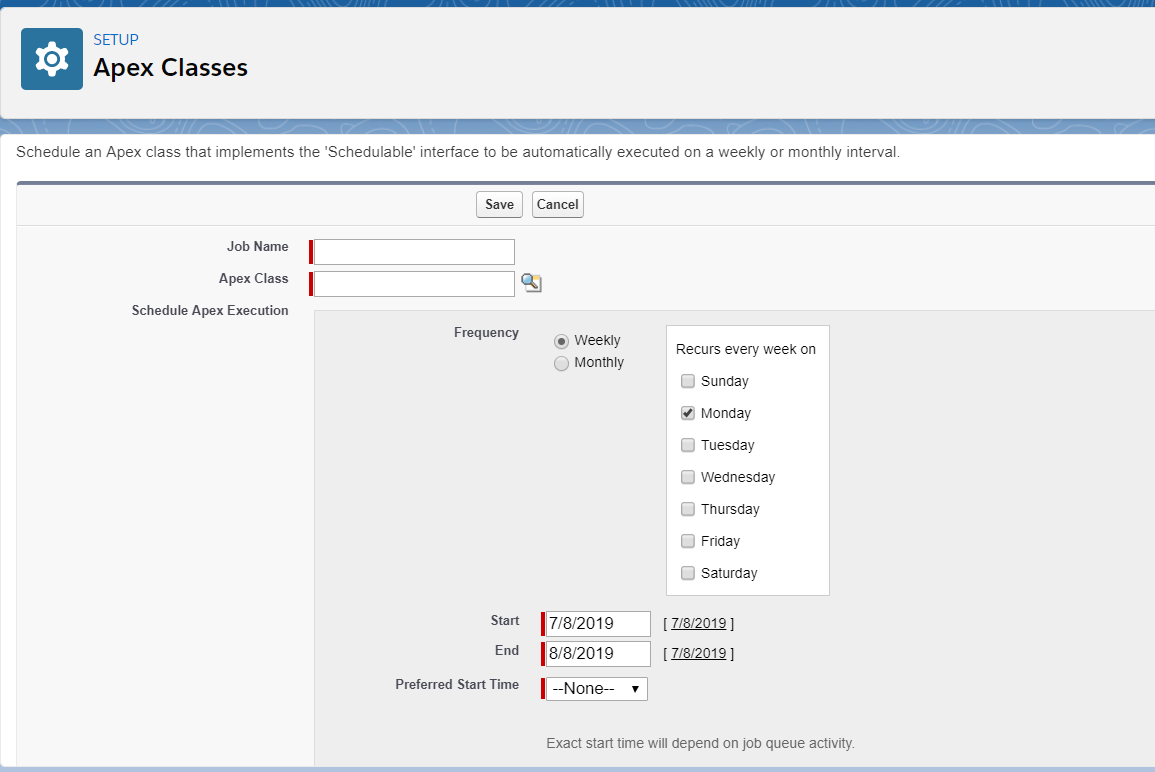Tick the Thursday checkbox
The image size is (1155, 772).
[687, 509]
